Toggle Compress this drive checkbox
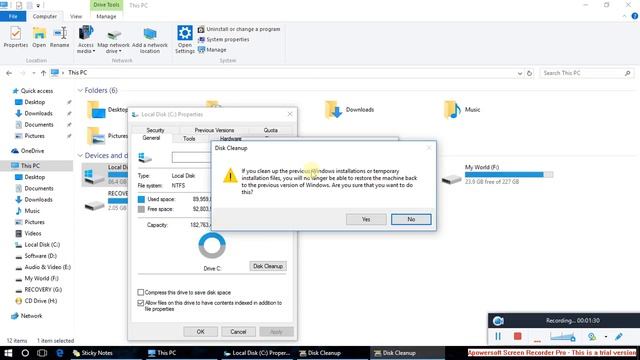Viewport: 640px width, 360px height. 140,292
